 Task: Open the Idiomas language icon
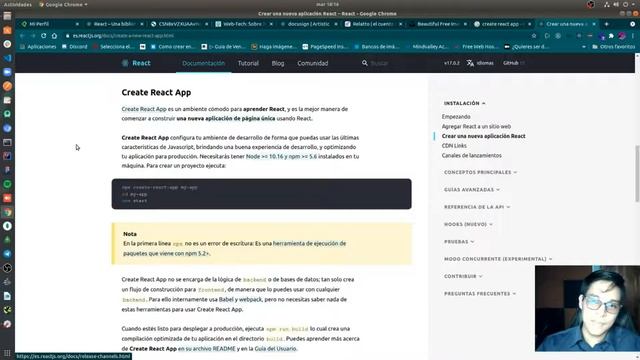[470, 63]
